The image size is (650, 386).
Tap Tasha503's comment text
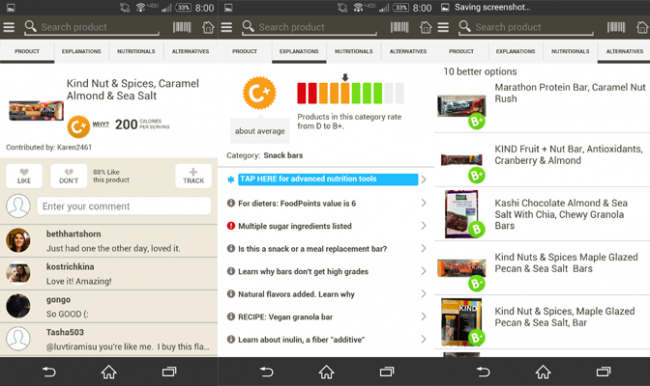click(128, 347)
